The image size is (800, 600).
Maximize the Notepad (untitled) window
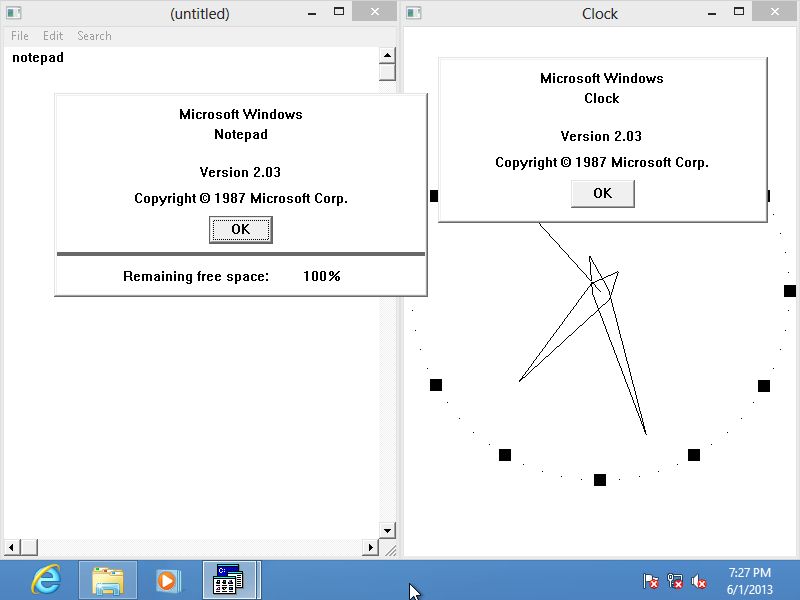click(x=339, y=12)
